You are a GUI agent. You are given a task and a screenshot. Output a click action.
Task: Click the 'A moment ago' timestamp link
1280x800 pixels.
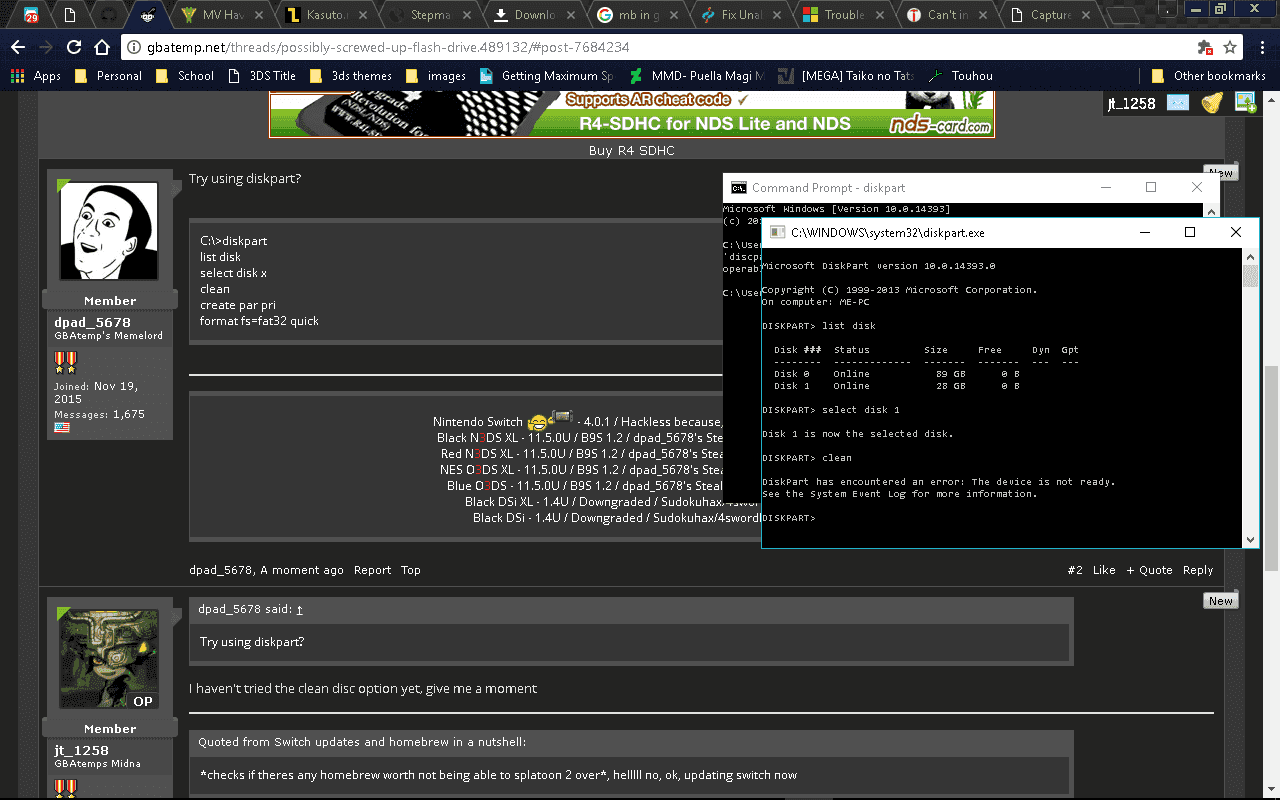[302, 570]
